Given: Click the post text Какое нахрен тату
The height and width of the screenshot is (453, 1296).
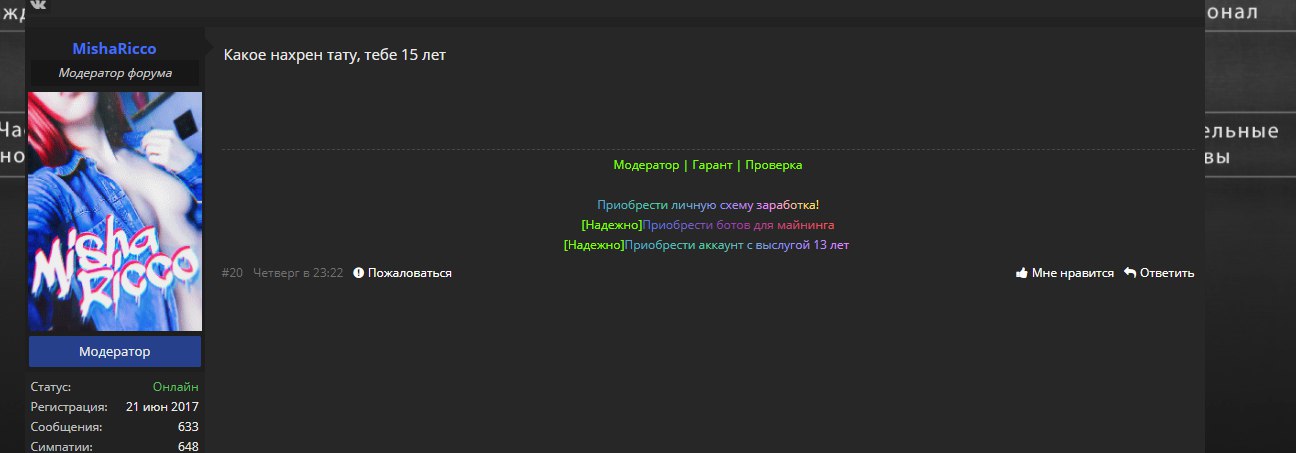Looking at the screenshot, I should (335, 55).
